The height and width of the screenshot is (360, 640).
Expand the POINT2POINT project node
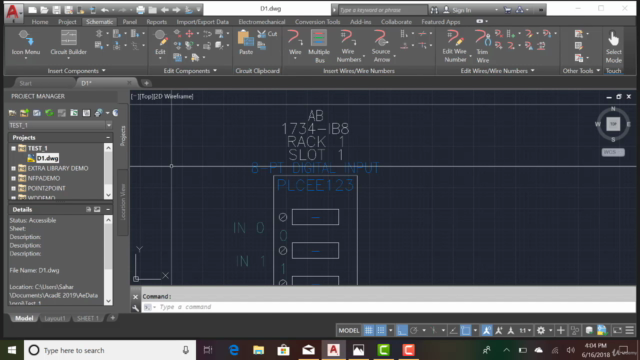pos(13,188)
